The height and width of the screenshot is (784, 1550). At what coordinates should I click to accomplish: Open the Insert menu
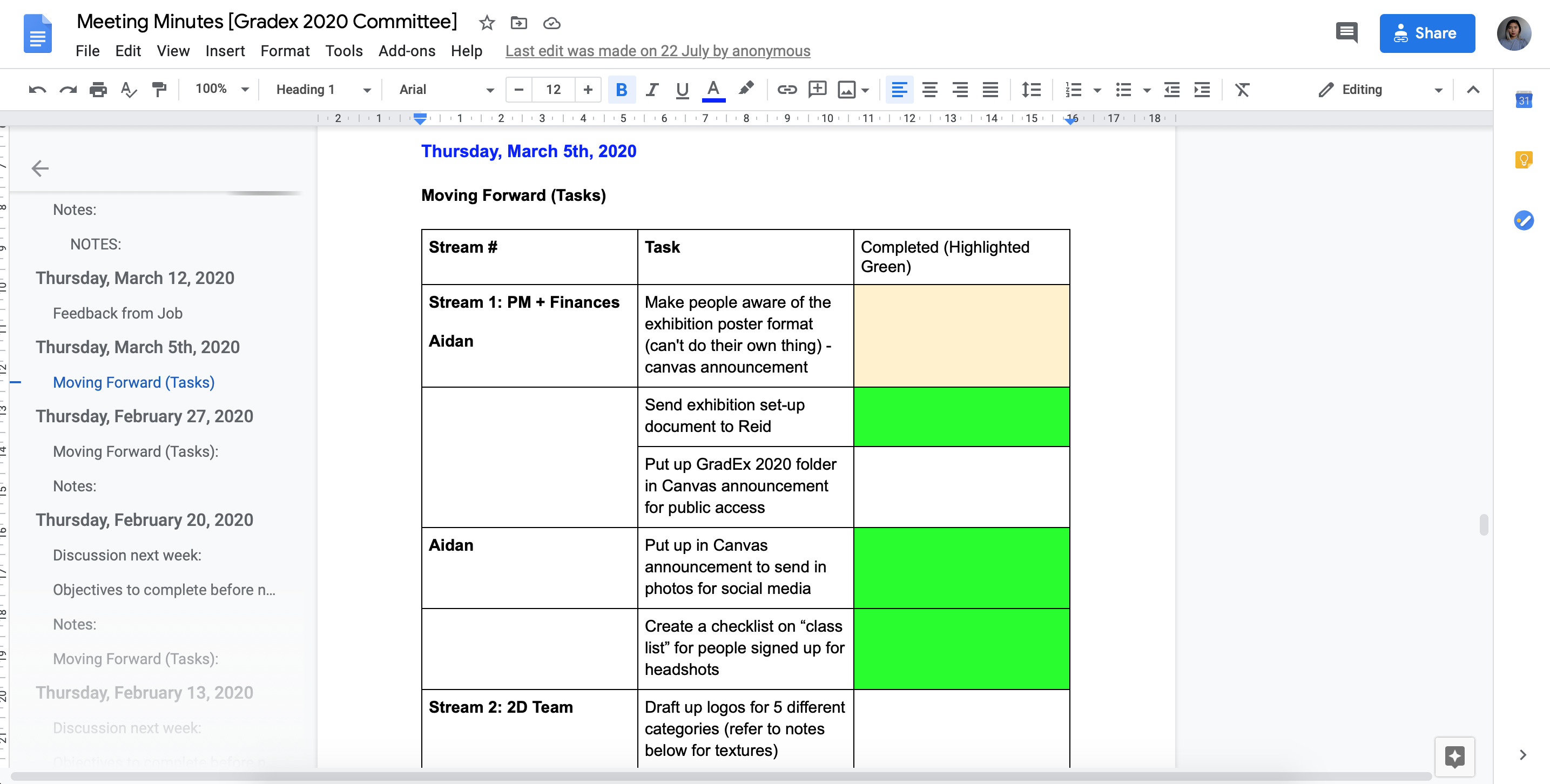pyautogui.click(x=225, y=51)
